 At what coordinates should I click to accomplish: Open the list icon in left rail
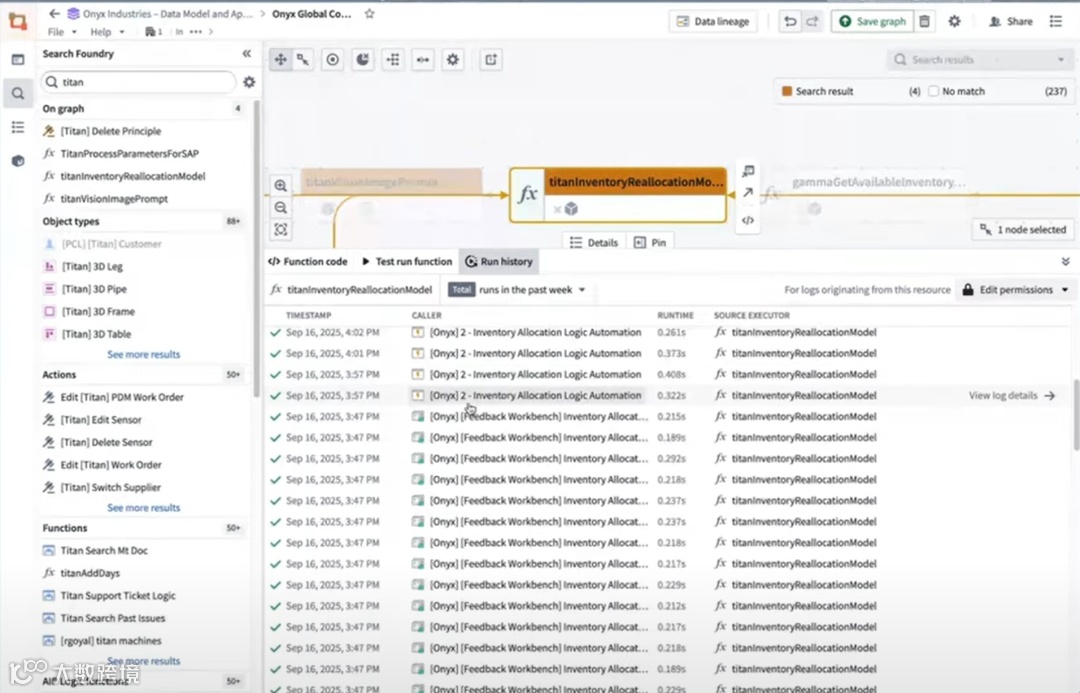(x=18, y=127)
